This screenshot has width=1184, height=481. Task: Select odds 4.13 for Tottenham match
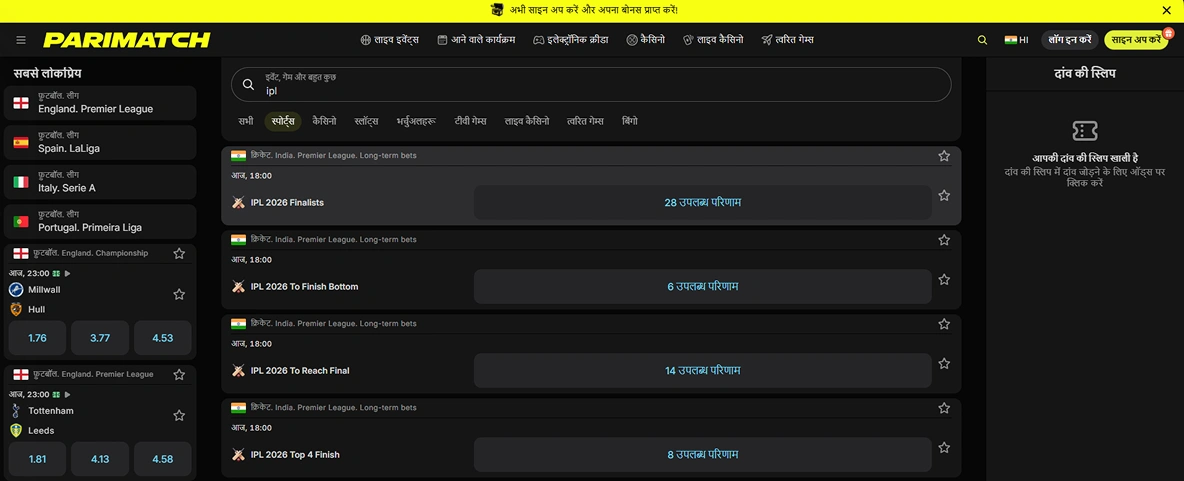[x=100, y=458]
